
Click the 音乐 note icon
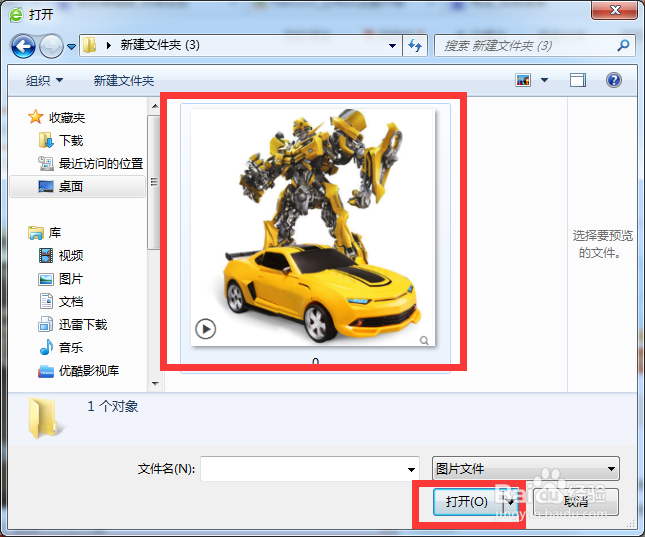[46, 347]
